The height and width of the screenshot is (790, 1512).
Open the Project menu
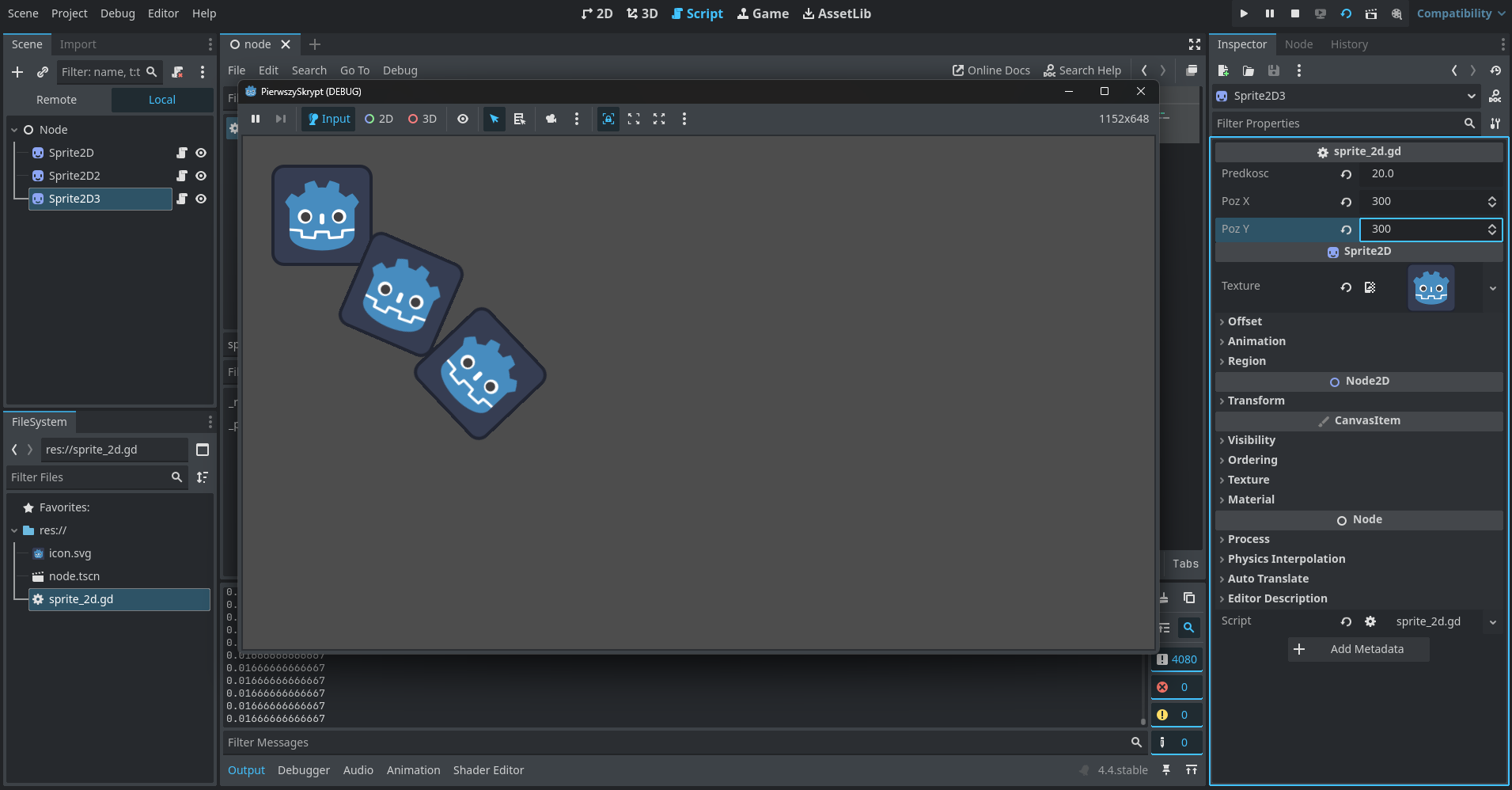click(x=70, y=13)
